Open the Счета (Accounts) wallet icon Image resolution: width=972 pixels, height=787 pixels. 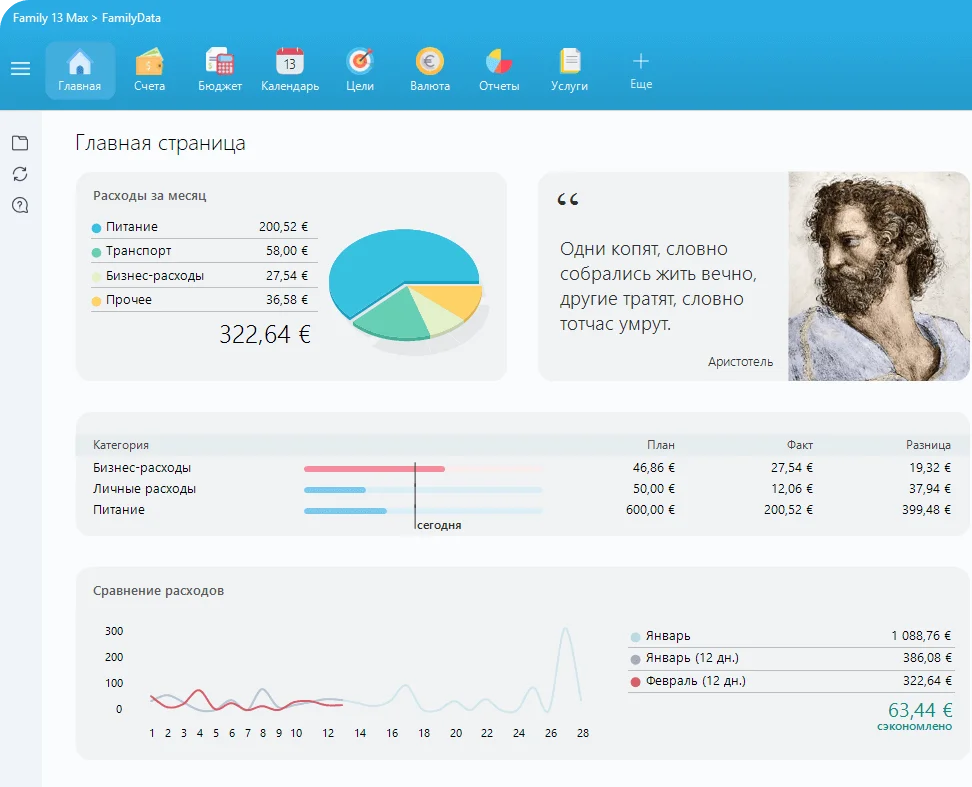[149, 63]
